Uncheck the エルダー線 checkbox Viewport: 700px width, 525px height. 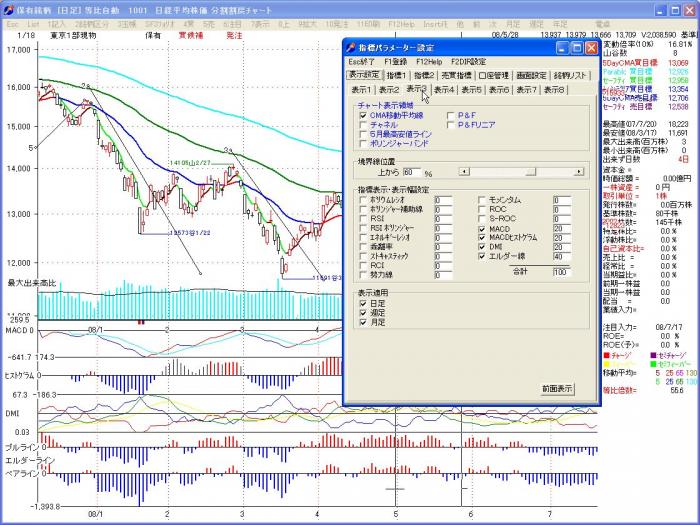[482, 256]
